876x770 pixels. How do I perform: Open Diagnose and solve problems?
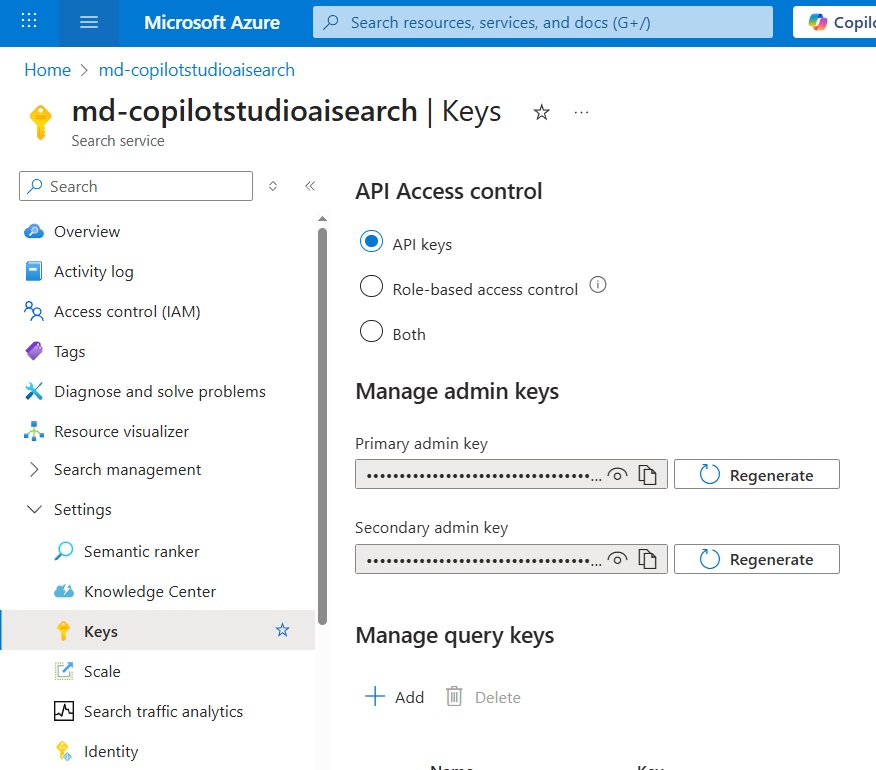[x=160, y=391]
